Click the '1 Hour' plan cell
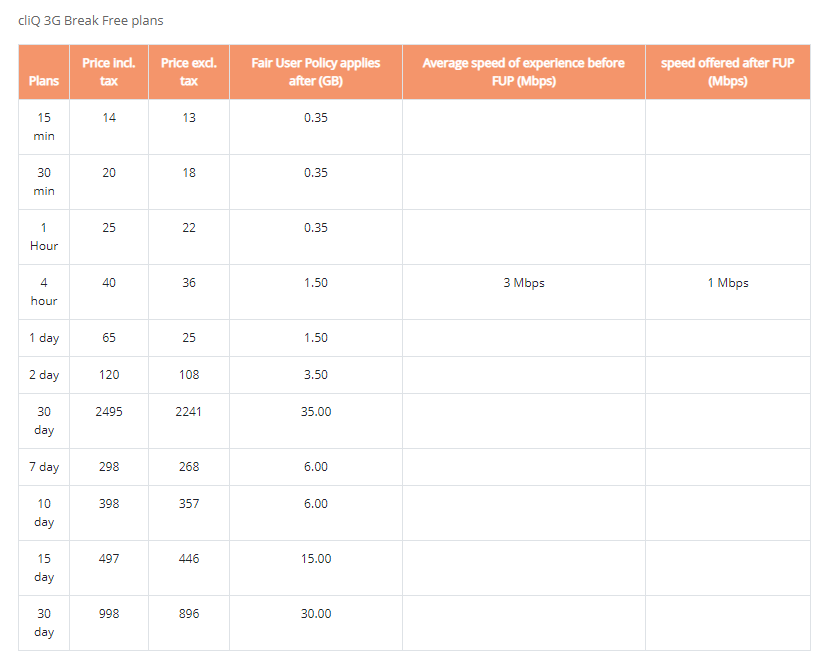827x668 pixels. coord(44,237)
